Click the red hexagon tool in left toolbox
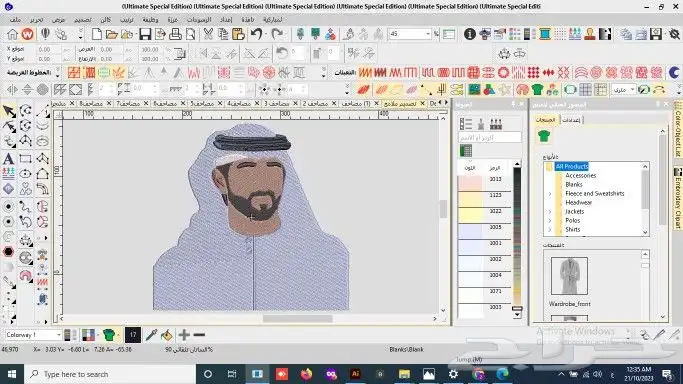This screenshot has height=384, width=683. click(8, 252)
